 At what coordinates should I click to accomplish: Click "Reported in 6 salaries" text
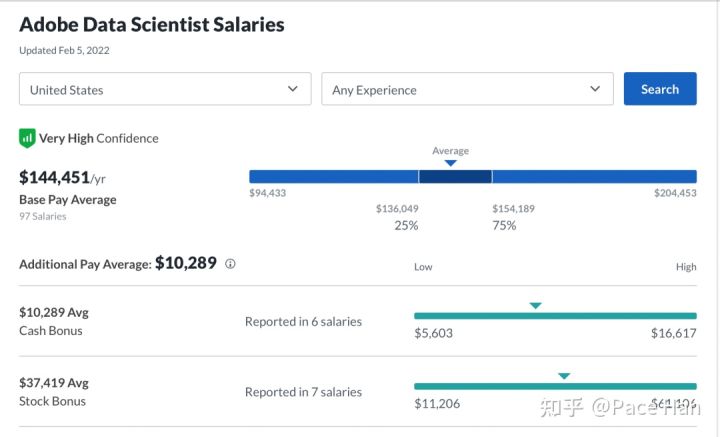304,322
